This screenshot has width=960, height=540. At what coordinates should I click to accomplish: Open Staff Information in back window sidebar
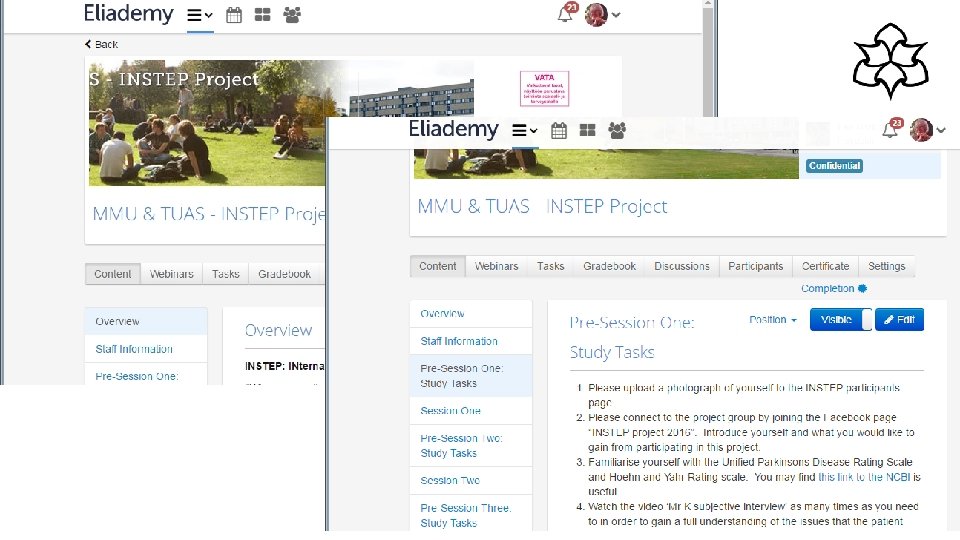click(x=146, y=349)
